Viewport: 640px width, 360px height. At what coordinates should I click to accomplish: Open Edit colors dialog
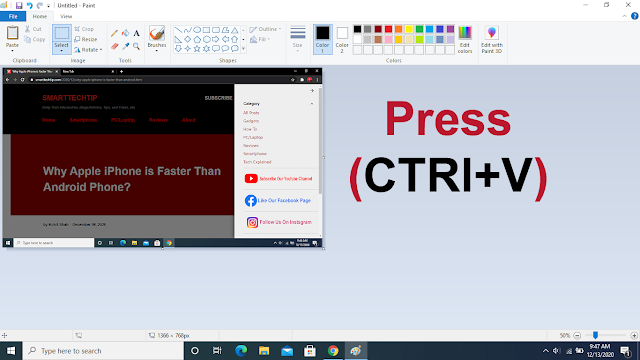[465, 39]
